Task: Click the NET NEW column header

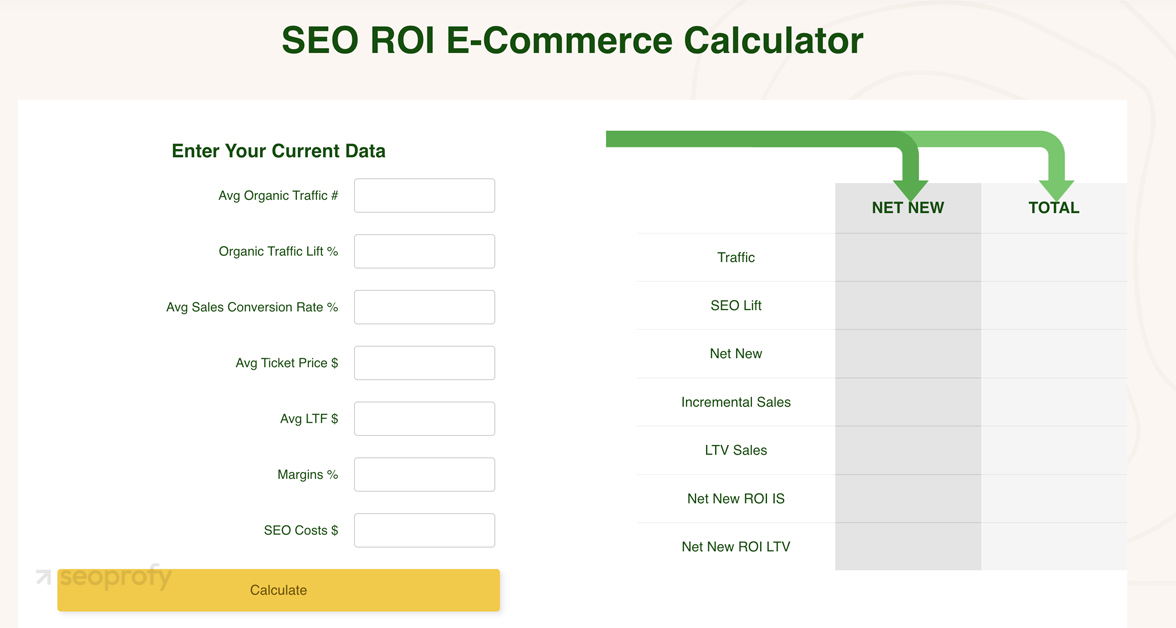Action: (908, 208)
